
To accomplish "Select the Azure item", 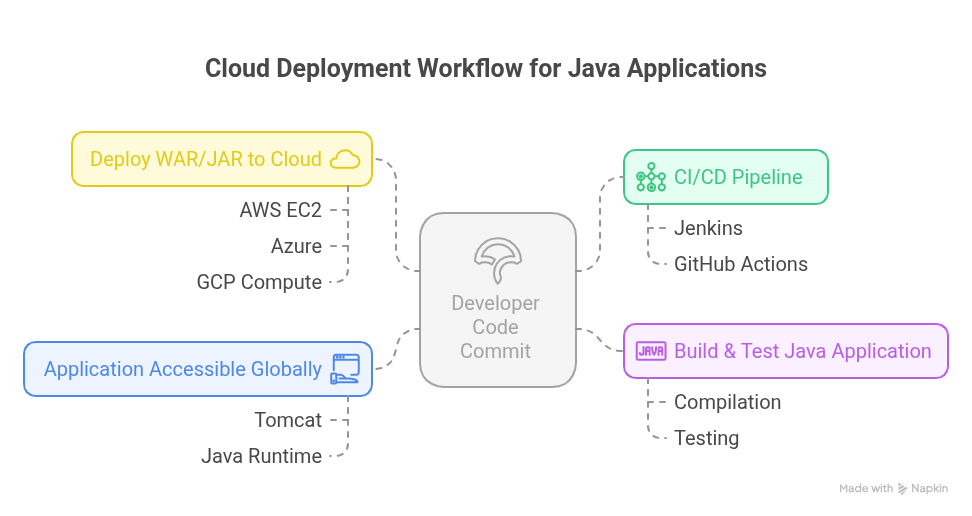I will [x=296, y=246].
